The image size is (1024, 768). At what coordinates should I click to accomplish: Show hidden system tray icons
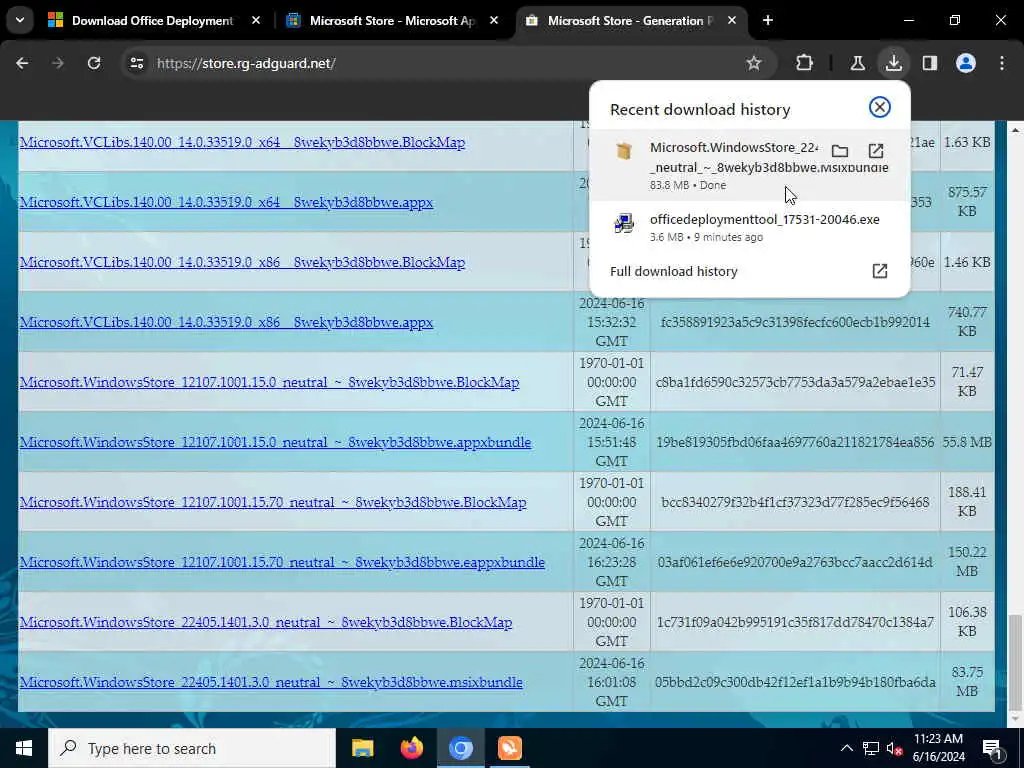tap(846, 748)
